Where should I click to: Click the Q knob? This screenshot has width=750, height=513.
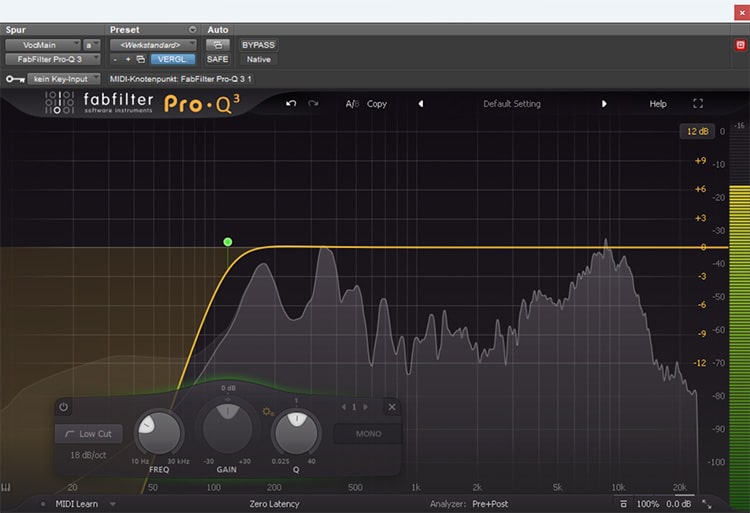(x=296, y=433)
